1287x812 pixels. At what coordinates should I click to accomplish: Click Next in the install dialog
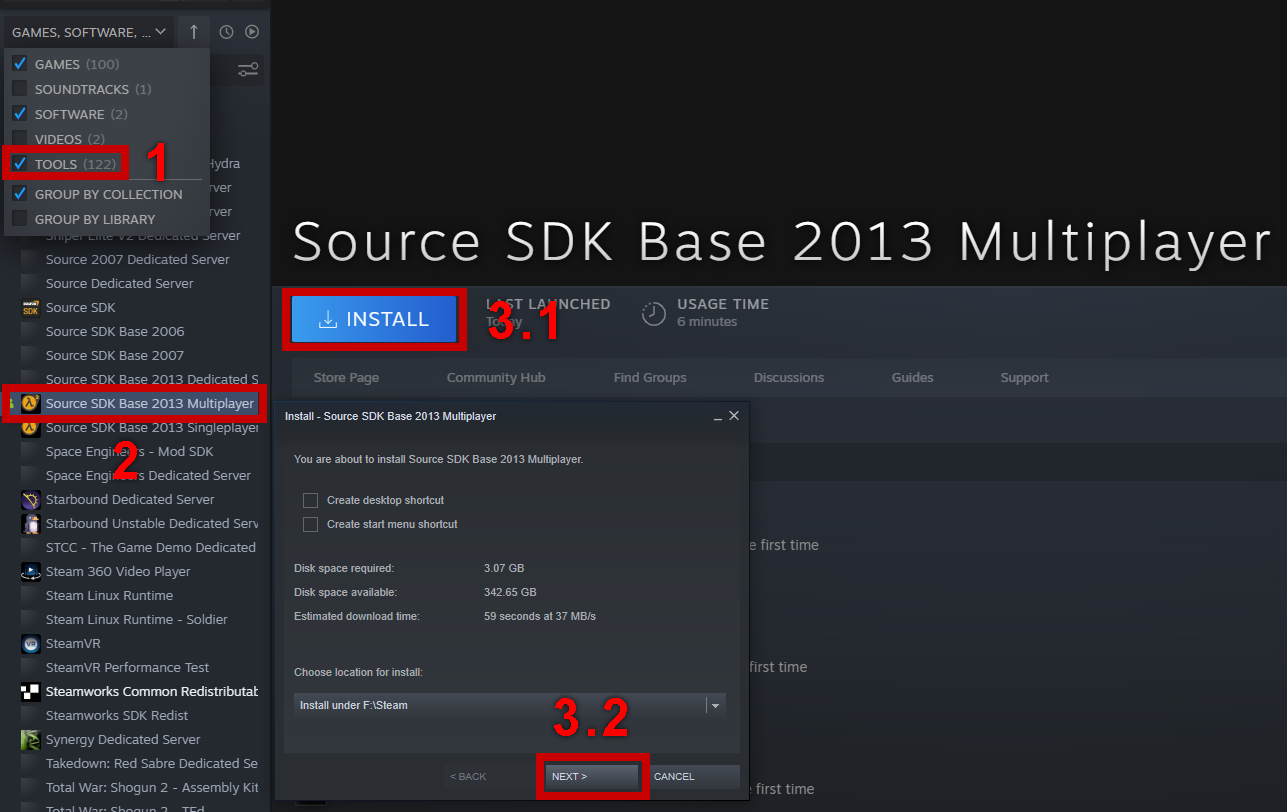pos(592,776)
